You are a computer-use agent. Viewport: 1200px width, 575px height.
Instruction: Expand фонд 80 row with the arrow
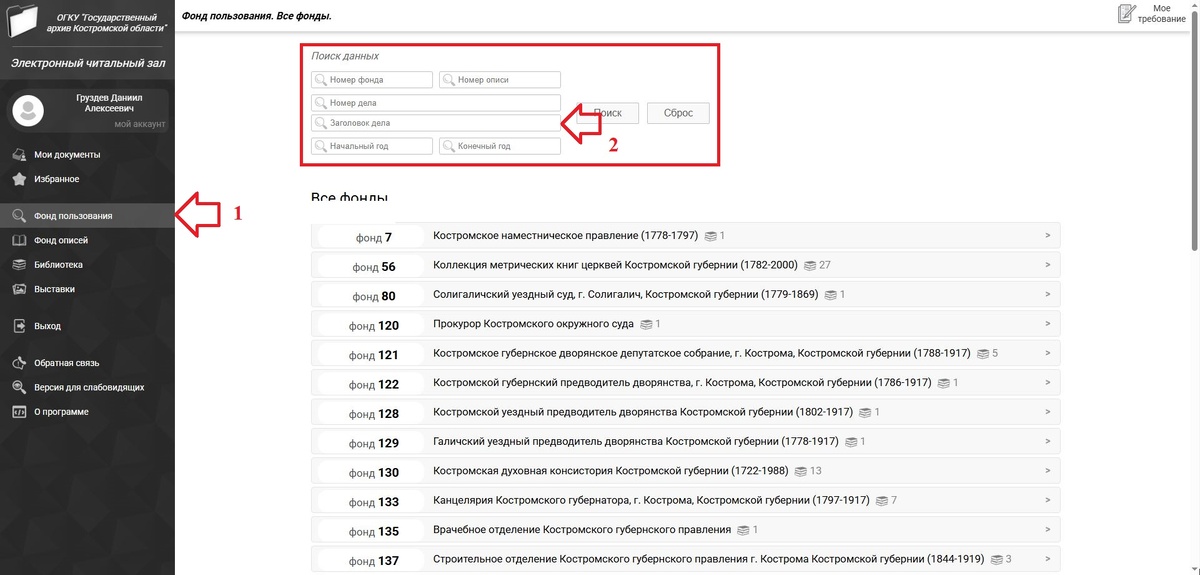(1047, 295)
